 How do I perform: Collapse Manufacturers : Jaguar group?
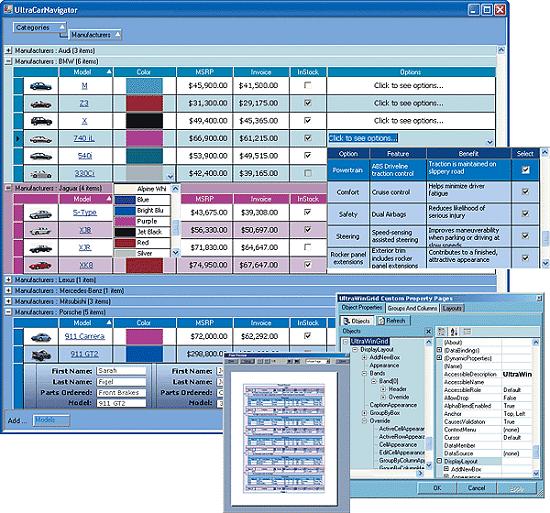pyautogui.click(x=8, y=188)
